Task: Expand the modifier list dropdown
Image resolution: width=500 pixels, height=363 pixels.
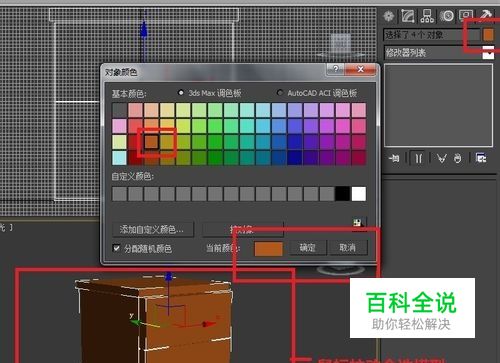Action: pyautogui.click(x=488, y=53)
